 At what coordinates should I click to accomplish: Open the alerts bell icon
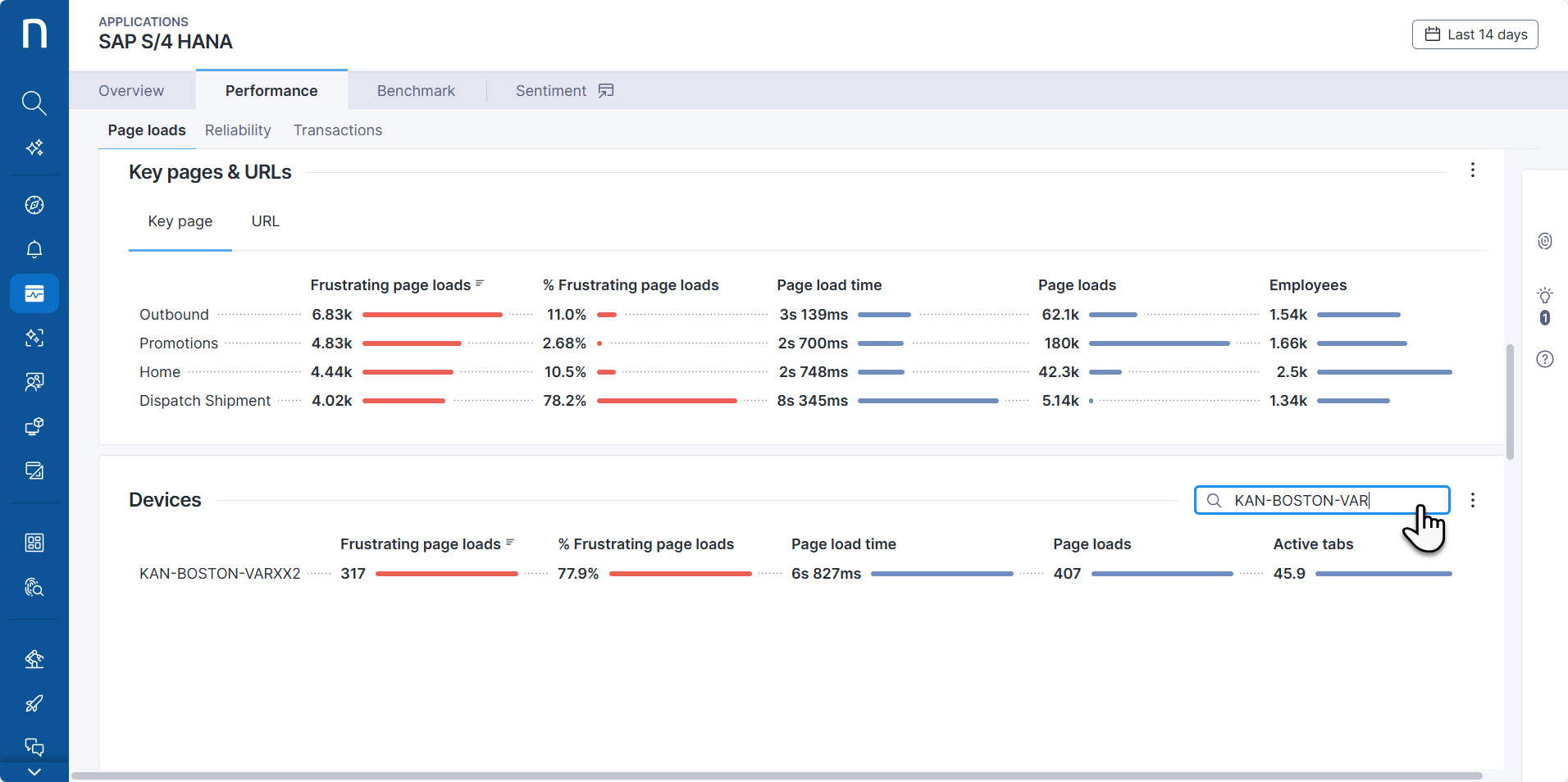pos(34,249)
